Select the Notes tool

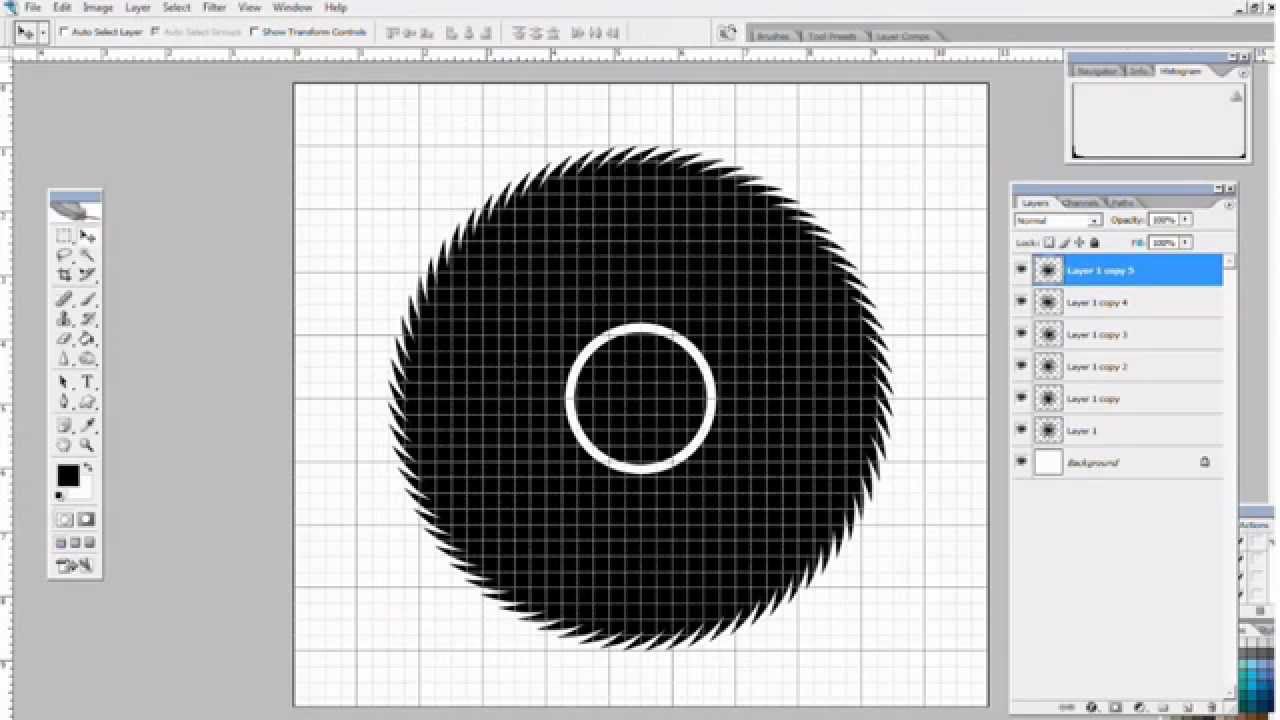pos(64,426)
